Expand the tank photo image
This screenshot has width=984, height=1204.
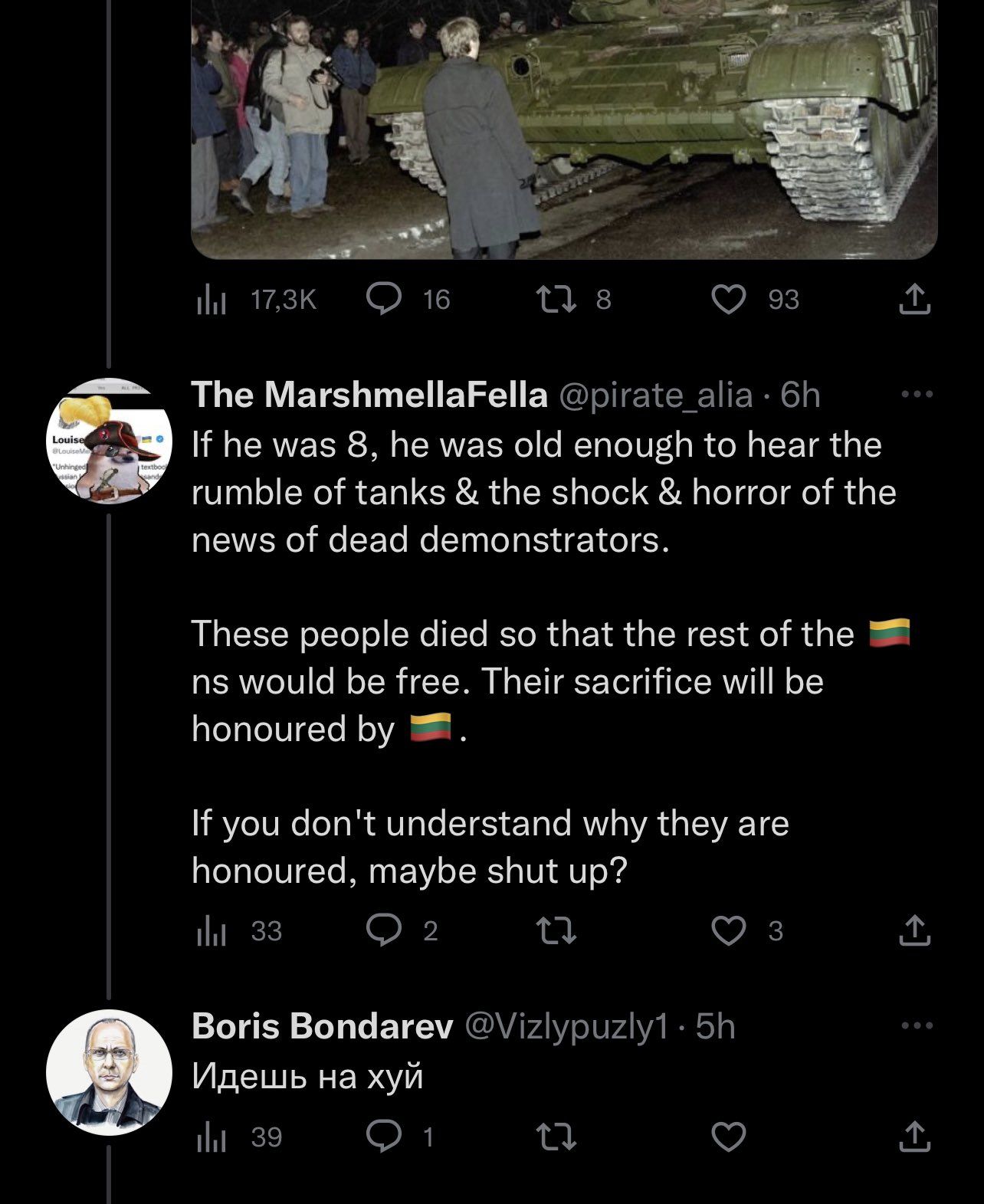564,130
